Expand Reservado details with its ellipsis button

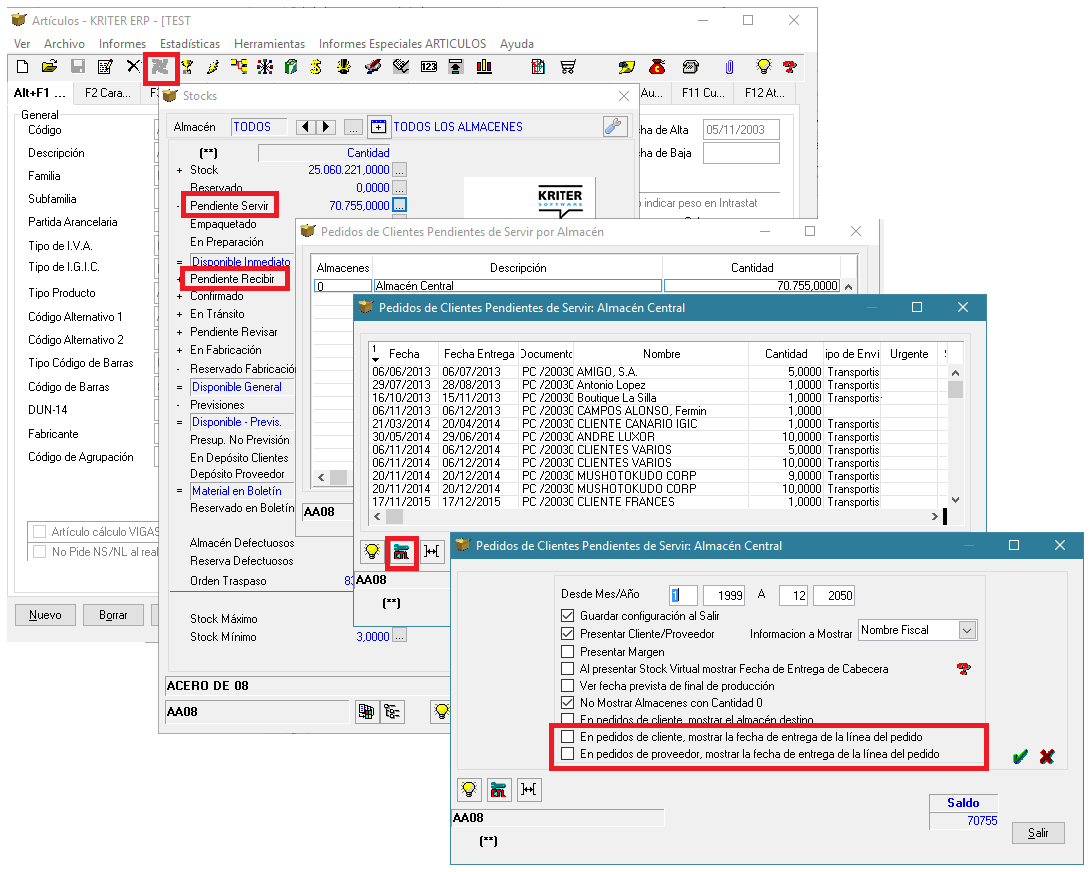pyautogui.click(x=400, y=188)
